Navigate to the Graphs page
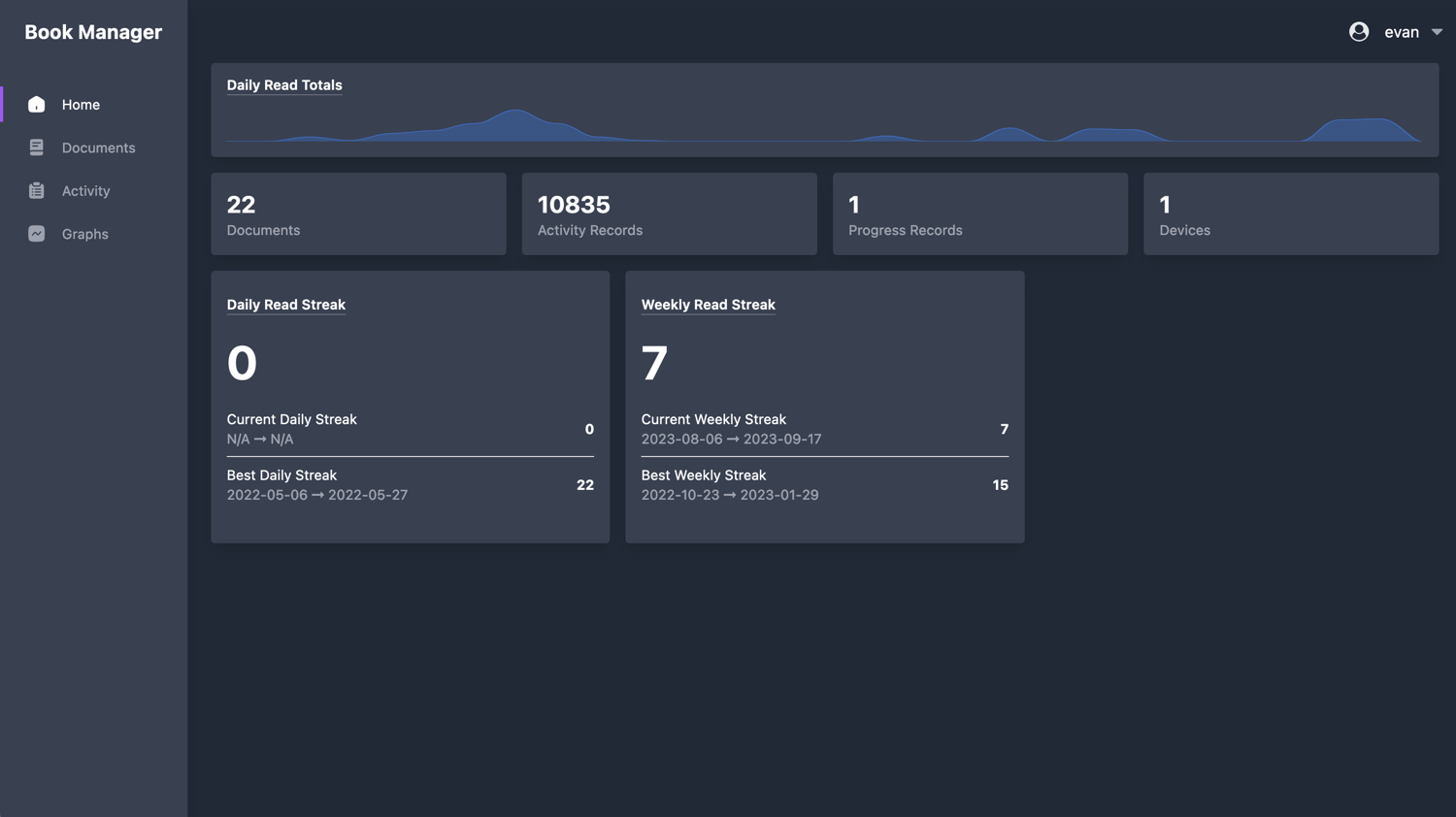This screenshot has height=817, width=1456. (84, 234)
